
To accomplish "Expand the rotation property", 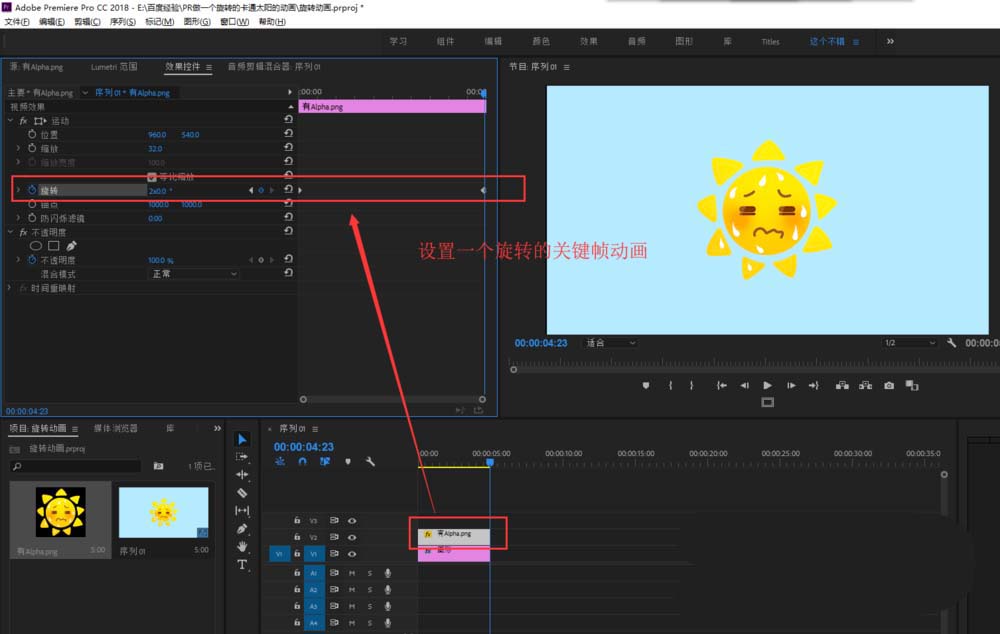I will pos(18,190).
